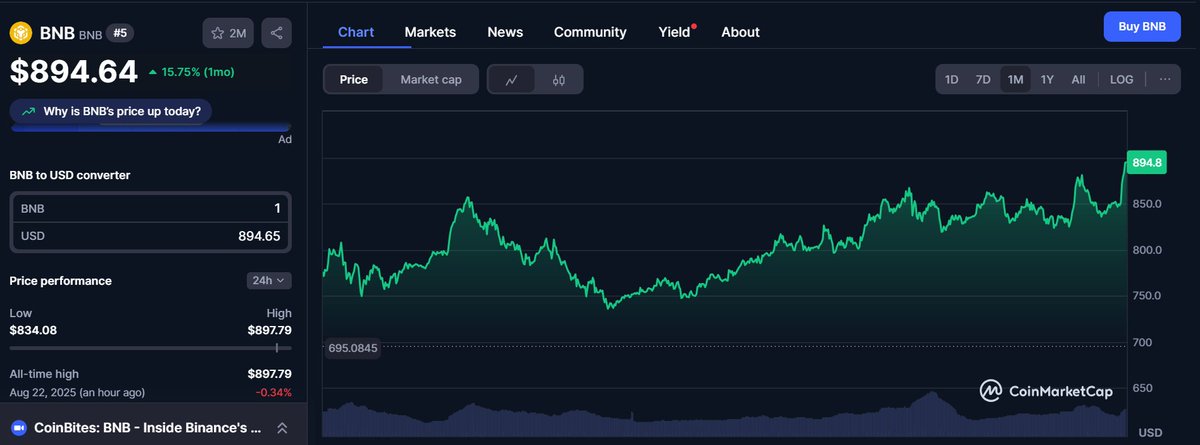1200x445 pixels.
Task: Click the 850.0 axis label
Action: (1145, 204)
